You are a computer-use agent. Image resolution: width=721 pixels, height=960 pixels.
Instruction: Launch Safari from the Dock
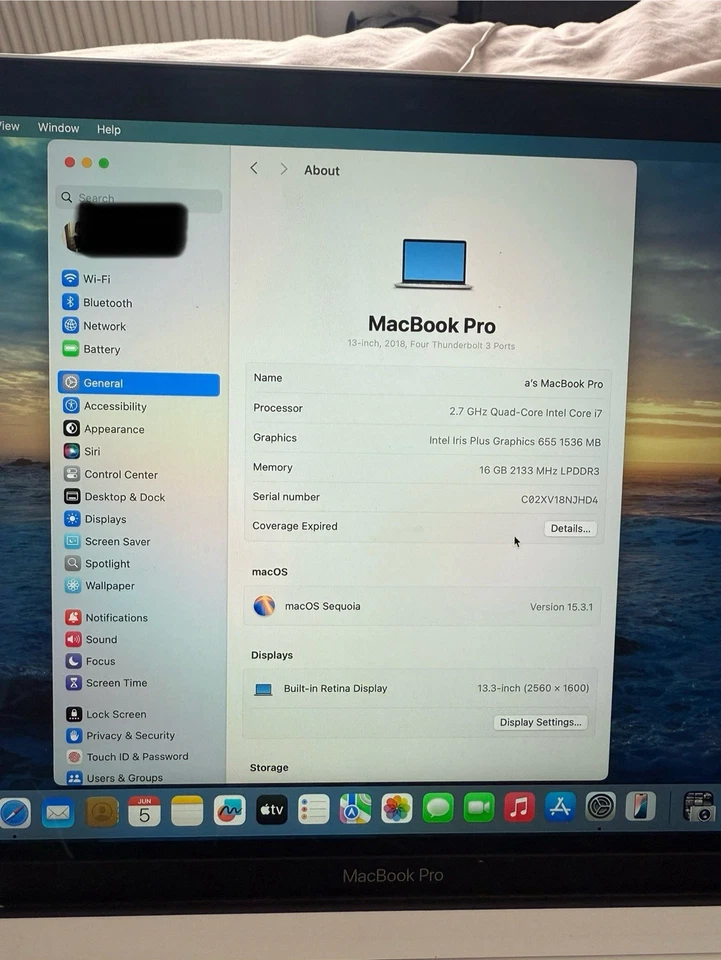[x=15, y=812]
